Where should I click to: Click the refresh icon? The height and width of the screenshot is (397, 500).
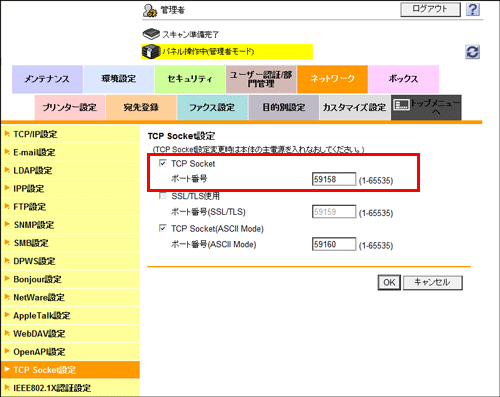(472, 52)
